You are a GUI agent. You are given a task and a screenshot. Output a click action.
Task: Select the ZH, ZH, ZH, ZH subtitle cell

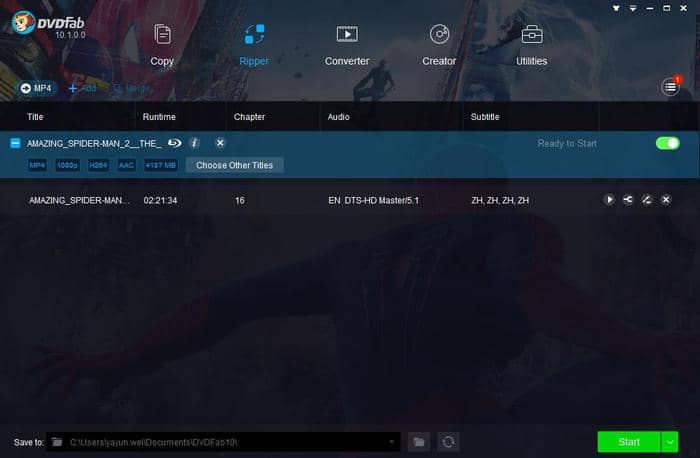(500, 200)
